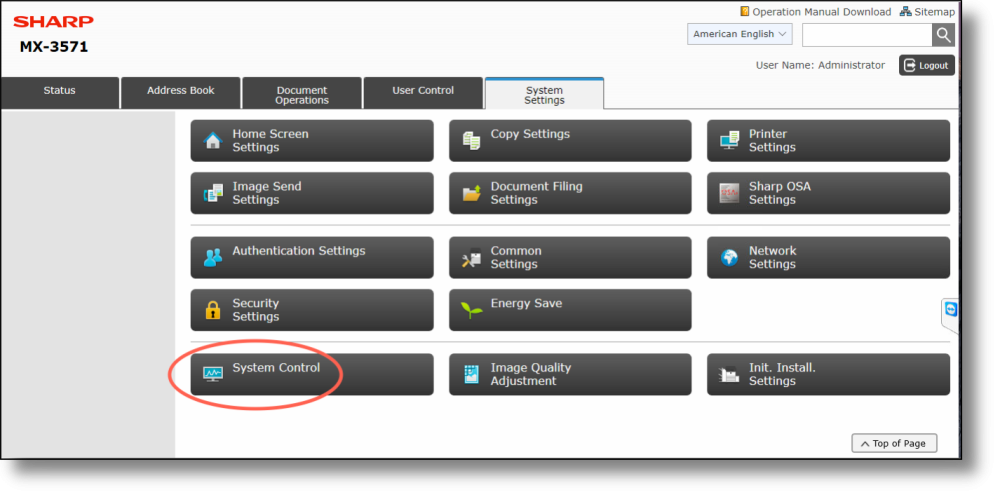Click the folder icon on Document Filing Settings
Viewport: 1000px width, 497px height.
coord(471,193)
